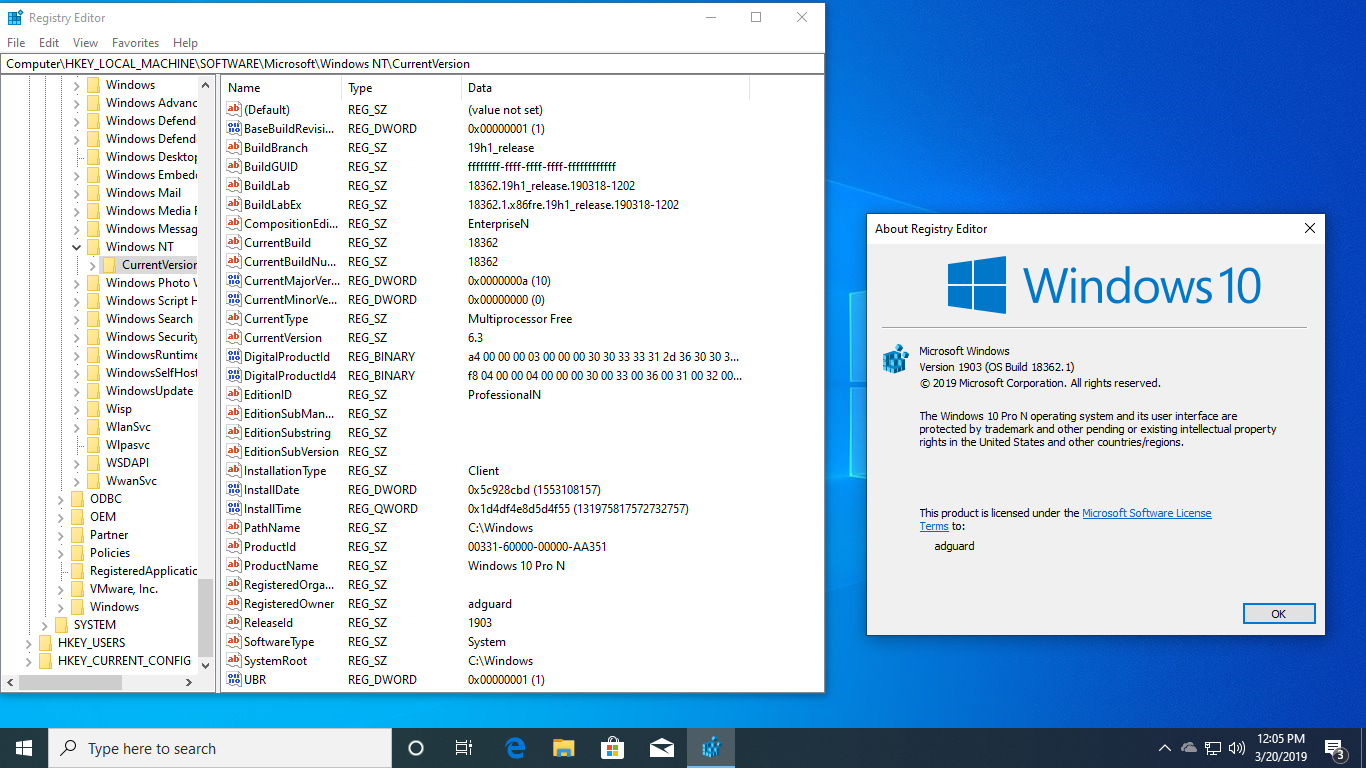
Task: Open Task View from the taskbar
Action: 464,748
